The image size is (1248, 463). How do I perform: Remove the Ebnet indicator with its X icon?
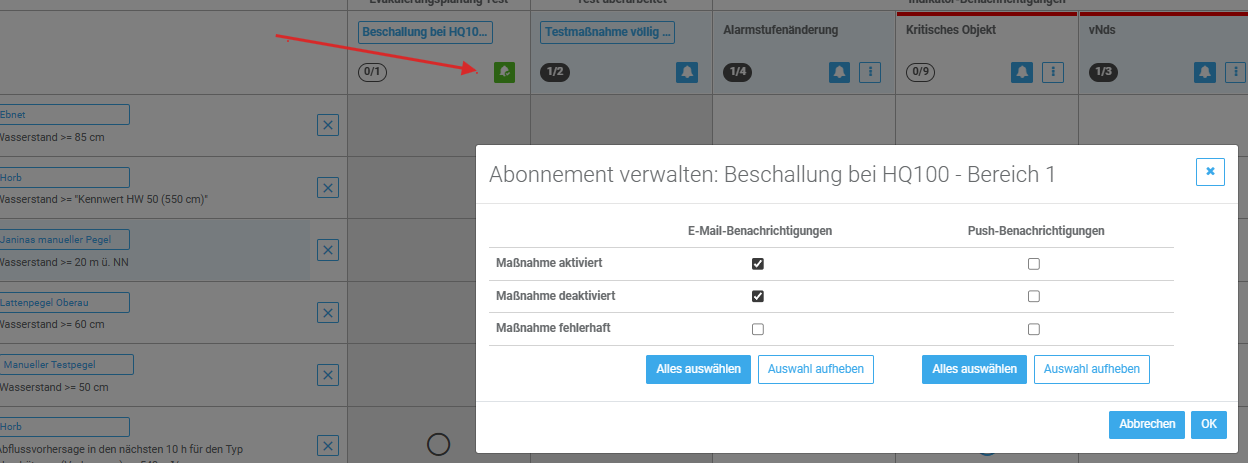[x=328, y=125]
